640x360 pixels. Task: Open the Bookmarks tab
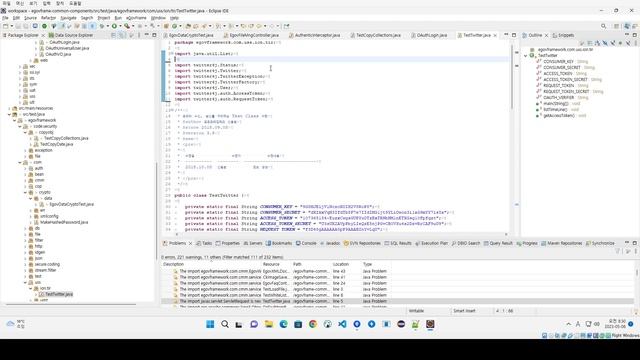click(x=279, y=243)
